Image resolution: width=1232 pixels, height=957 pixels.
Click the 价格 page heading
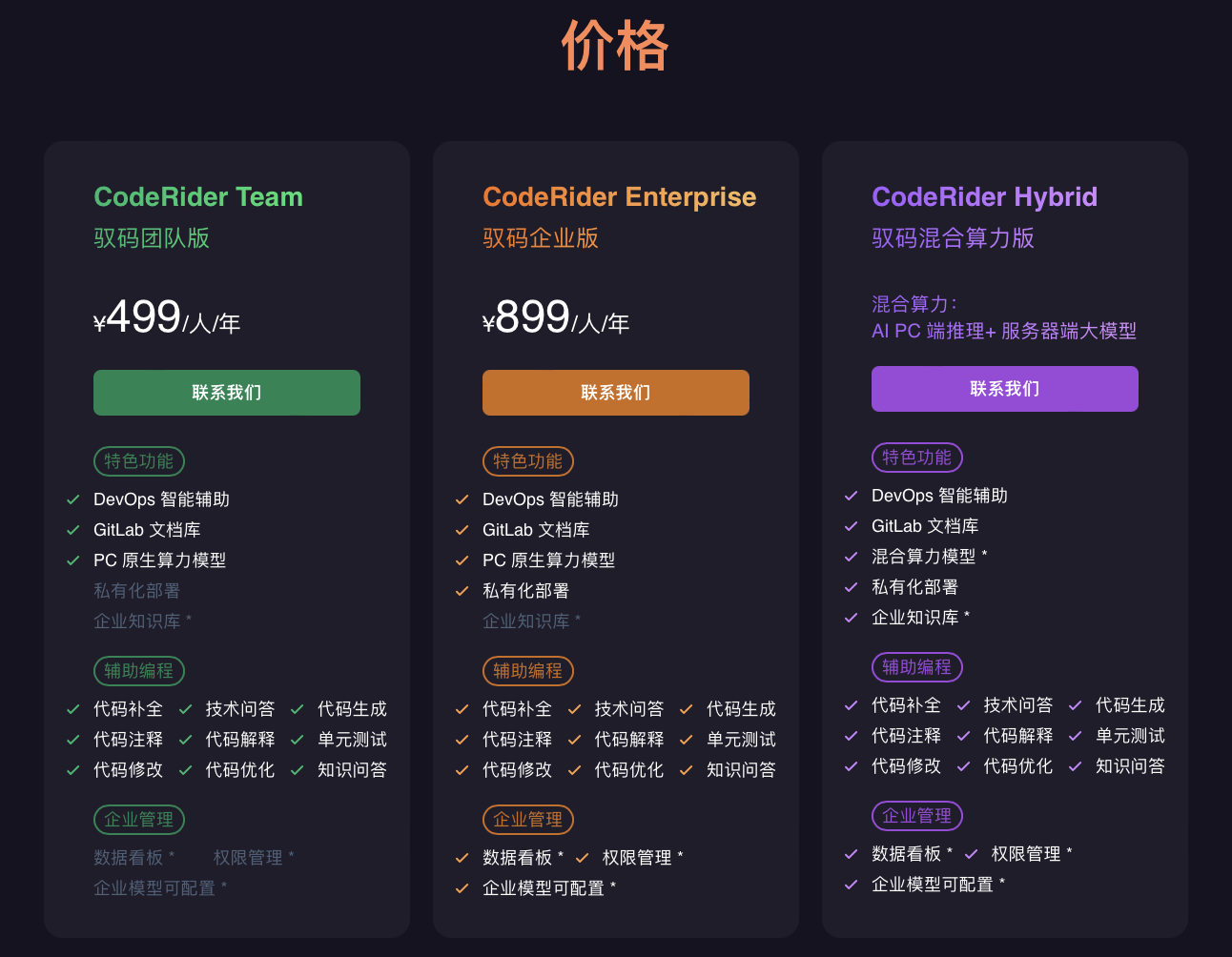click(x=615, y=46)
